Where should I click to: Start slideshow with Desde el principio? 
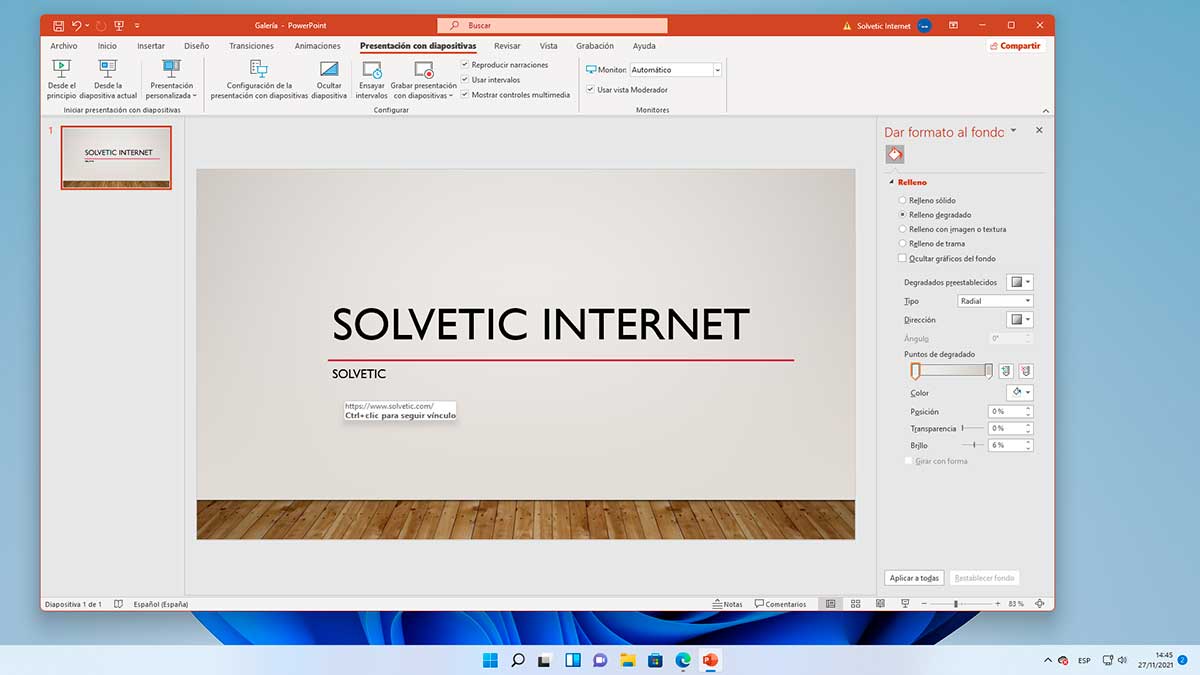pos(61,79)
